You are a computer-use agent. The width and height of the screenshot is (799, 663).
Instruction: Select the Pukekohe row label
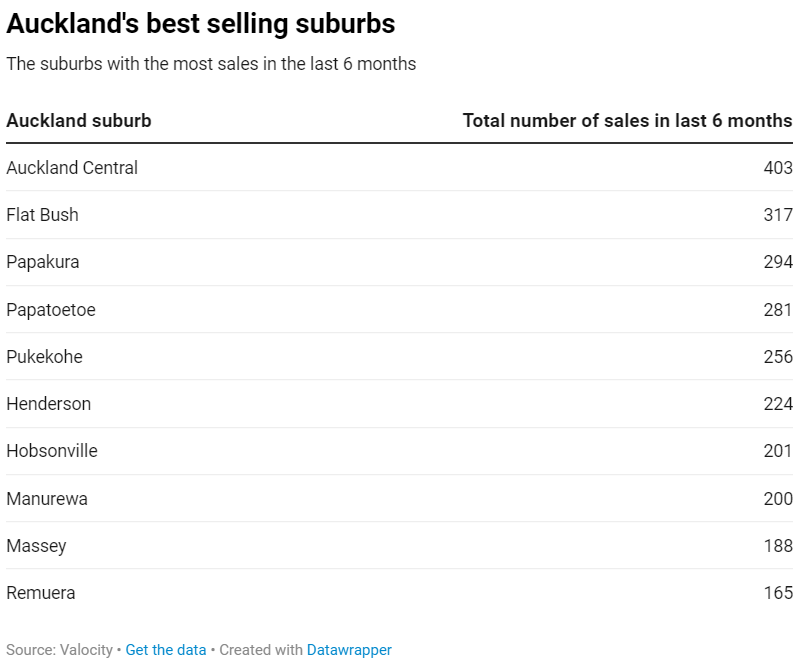click(44, 357)
